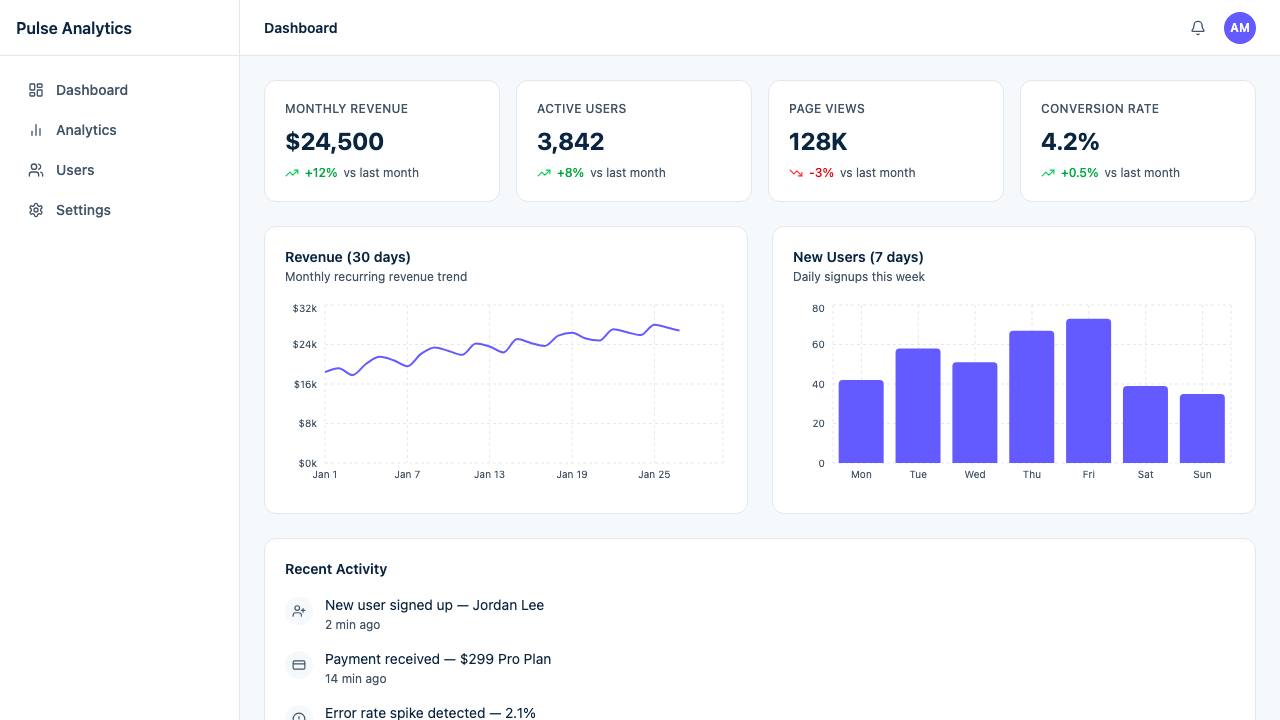The width and height of the screenshot is (1280, 720).
Task: Click 'Monthly recurring revenue trend' subtitle
Action: click(376, 277)
